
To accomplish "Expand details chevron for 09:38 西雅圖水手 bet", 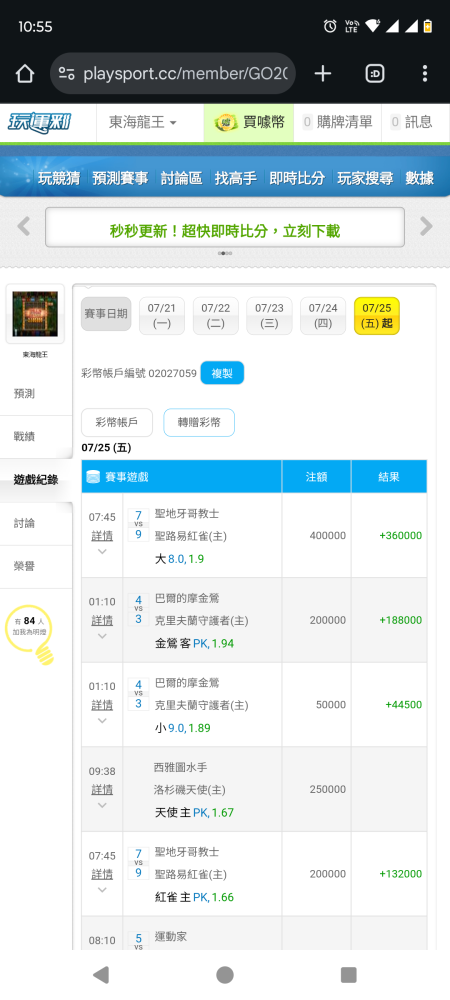I will click(102, 805).
